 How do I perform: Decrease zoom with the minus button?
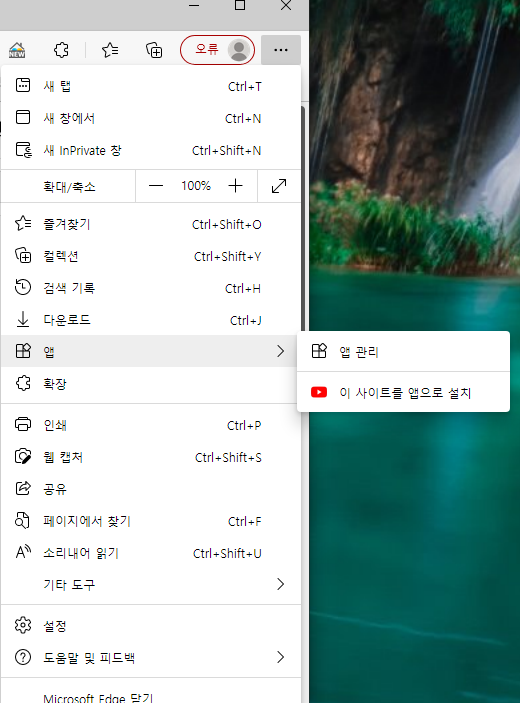click(x=156, y=186)
